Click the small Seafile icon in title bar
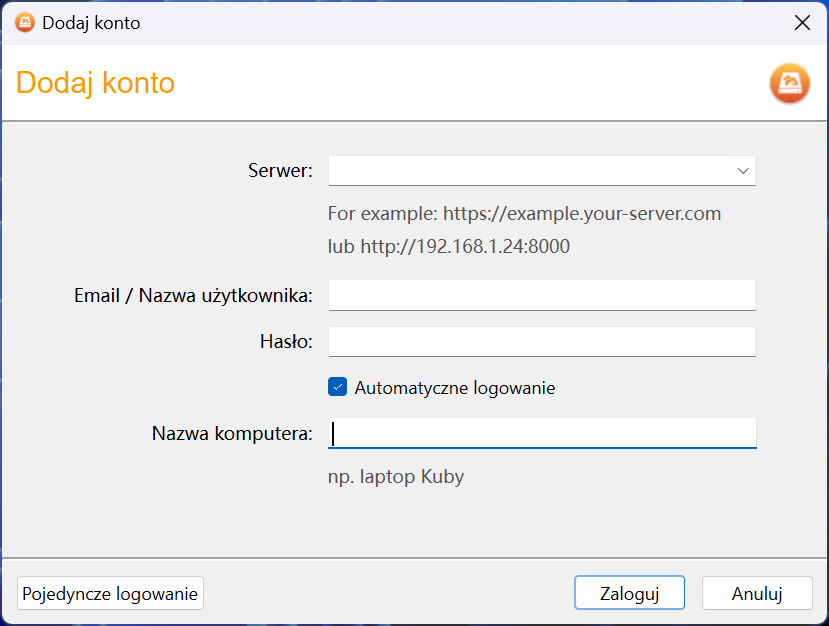Screen dimensions: 829x626 pos(24,22)
